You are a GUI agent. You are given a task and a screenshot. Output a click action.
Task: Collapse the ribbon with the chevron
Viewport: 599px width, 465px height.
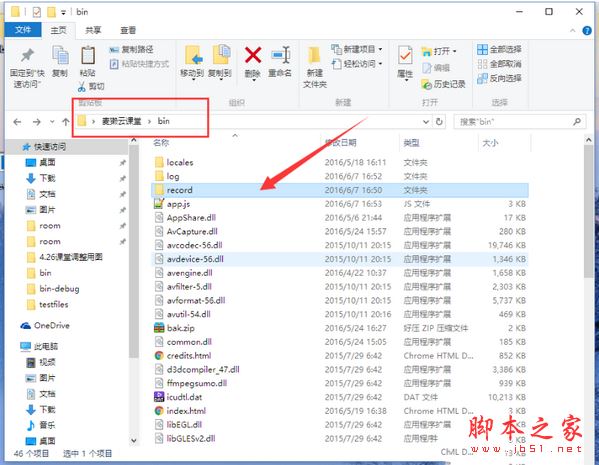[x=573, y=31]
